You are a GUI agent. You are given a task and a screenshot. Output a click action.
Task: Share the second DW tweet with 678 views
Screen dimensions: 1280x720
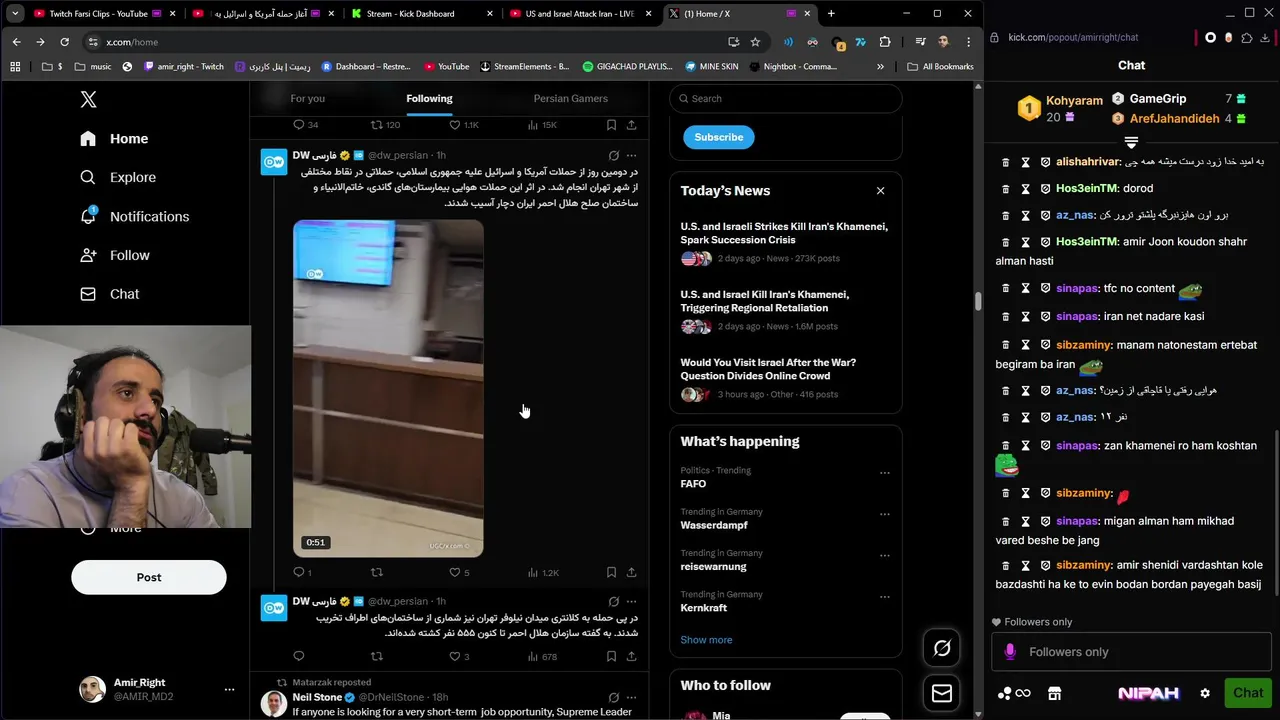tap(631, 657)
